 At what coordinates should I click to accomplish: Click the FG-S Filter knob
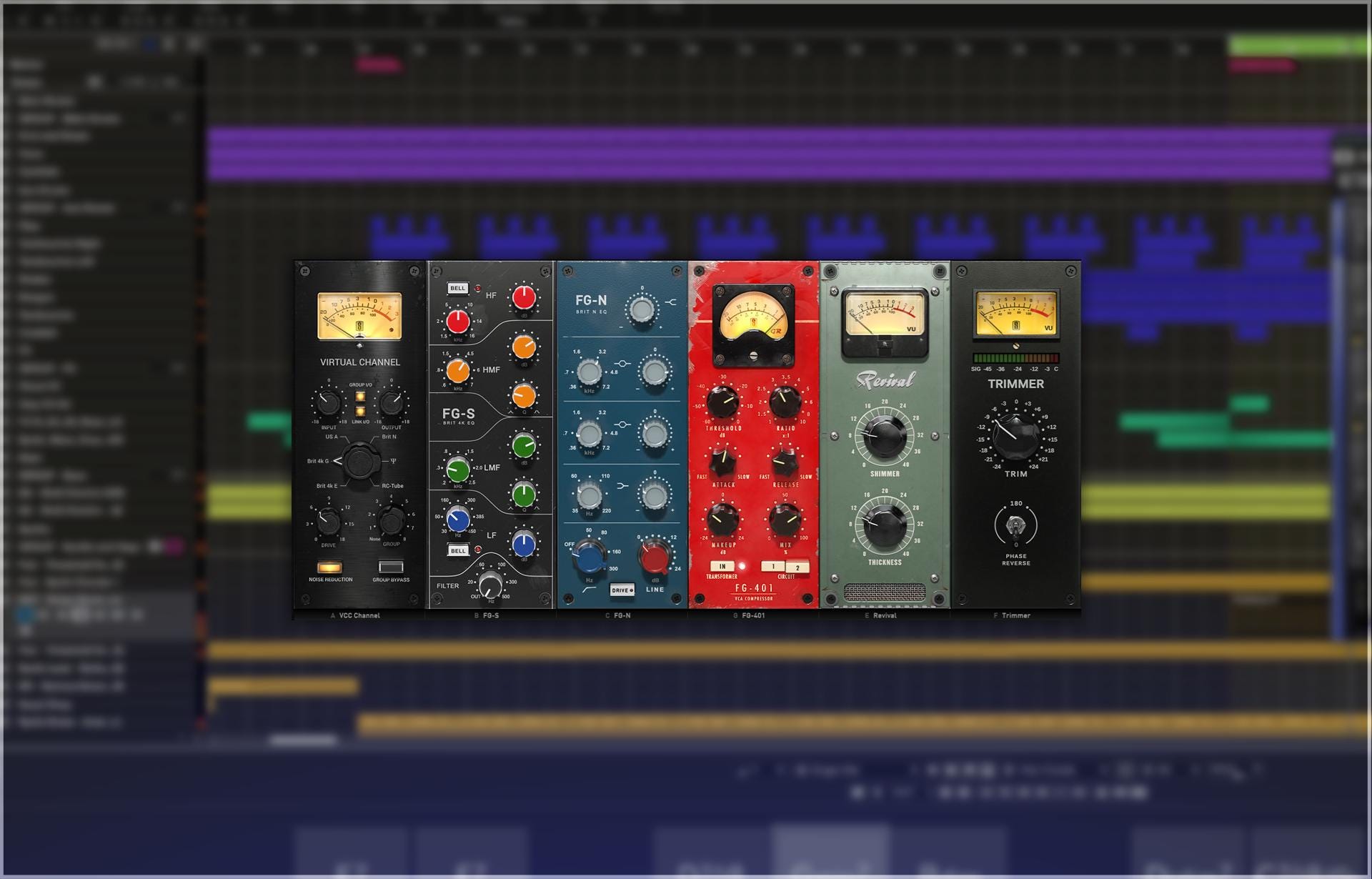(490, 585)
